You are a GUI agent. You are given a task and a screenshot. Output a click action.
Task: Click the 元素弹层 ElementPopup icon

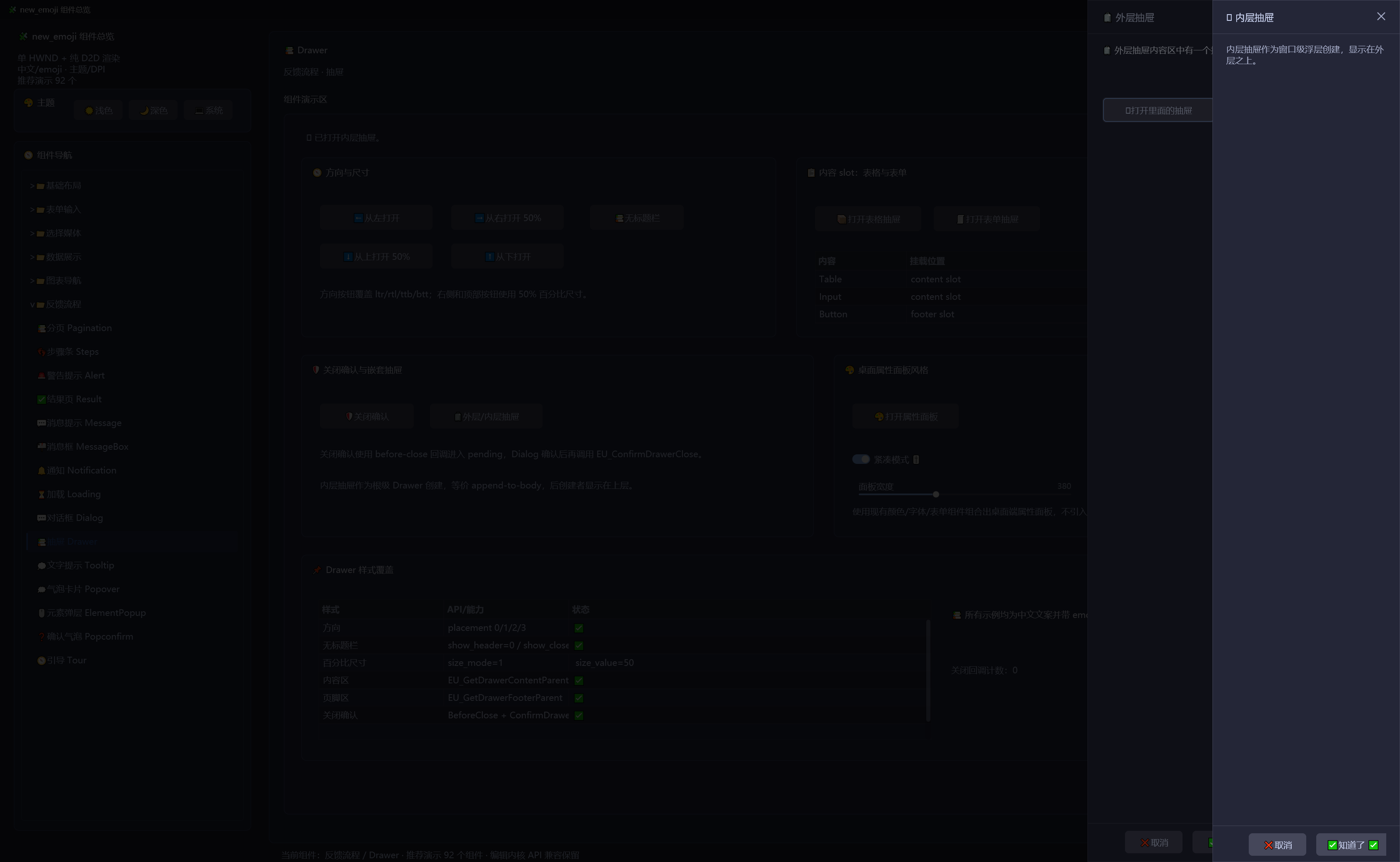click(41, 613)
